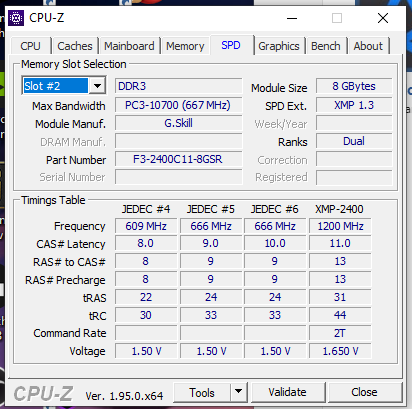This screenshot has height=409, width=412.
Task: Click the Ver. 1.95.0.x64 version text
Action: pyautogui.click(x=124, y=396)
